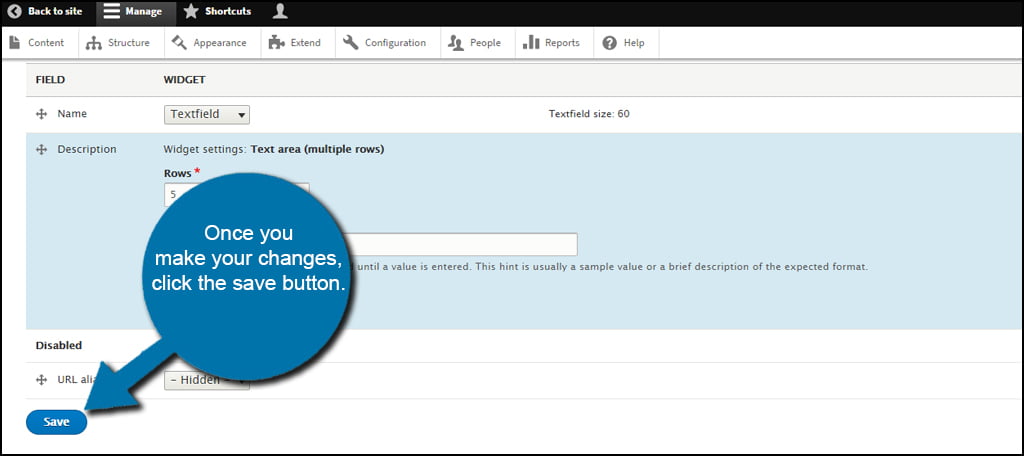This screenshot has width=1024, height=456.
Task: Click the WIDGET column header
Action: tap(185, 80)
